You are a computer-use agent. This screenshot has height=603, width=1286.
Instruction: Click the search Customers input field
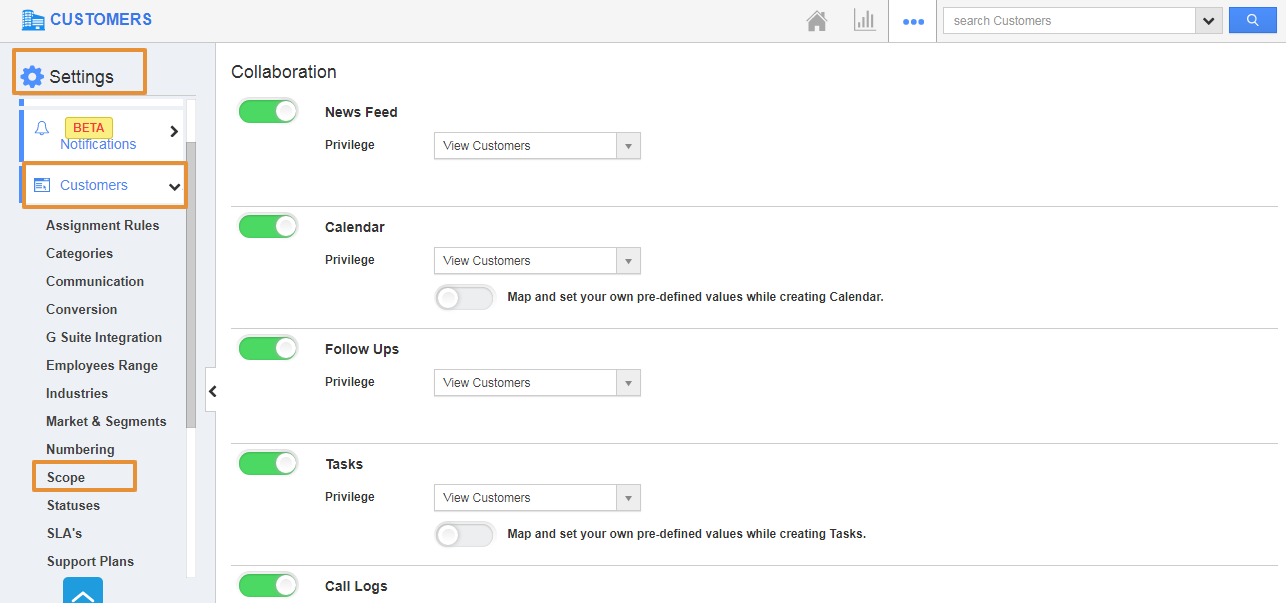tap(1068, 21)
